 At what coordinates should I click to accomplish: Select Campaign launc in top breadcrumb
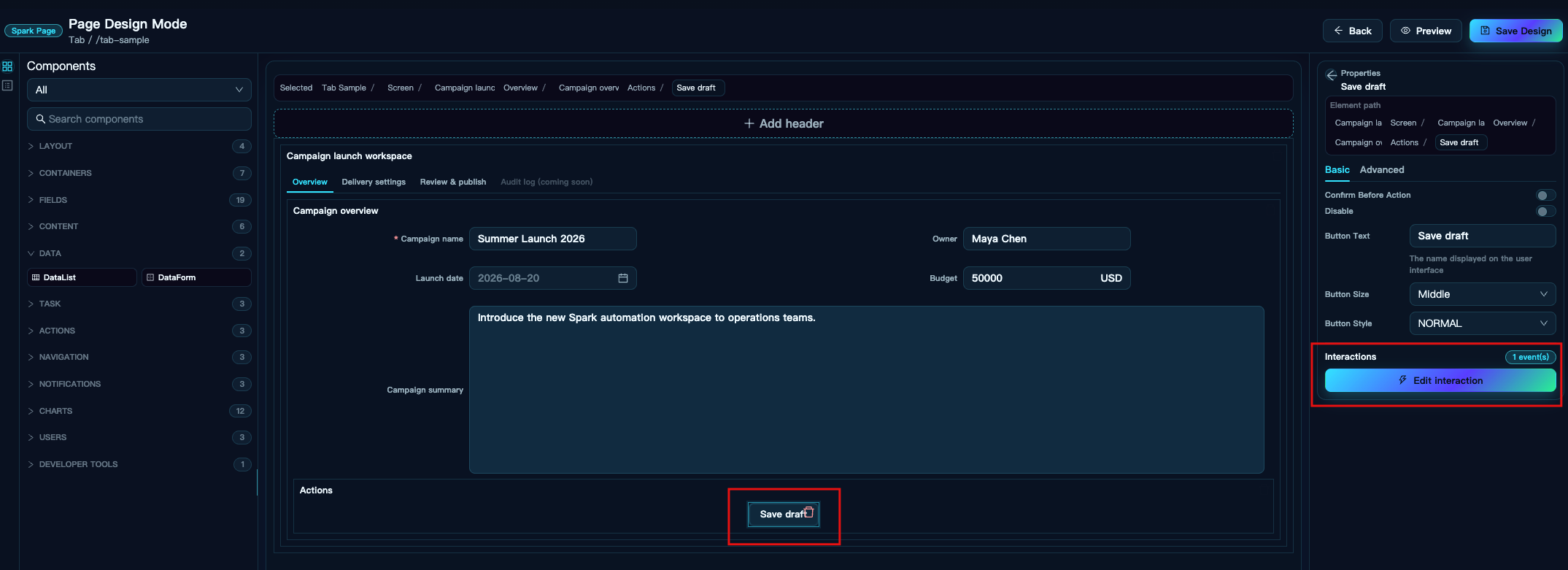[x=465, y=88]
